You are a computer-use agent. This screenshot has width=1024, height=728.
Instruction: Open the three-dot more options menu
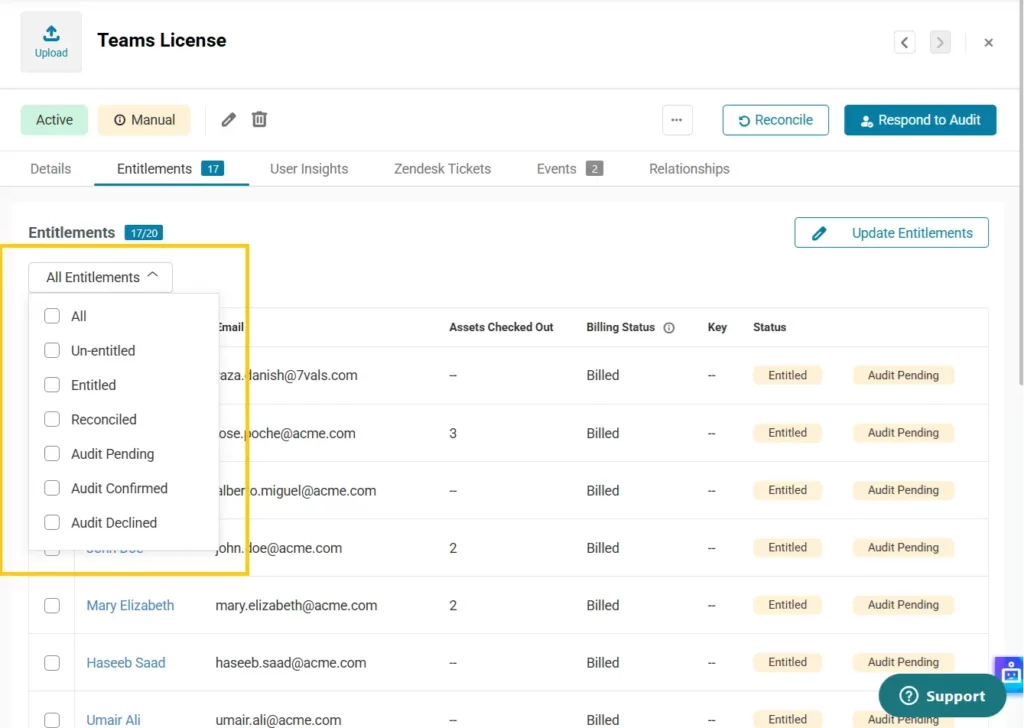[x=677, y=120]
